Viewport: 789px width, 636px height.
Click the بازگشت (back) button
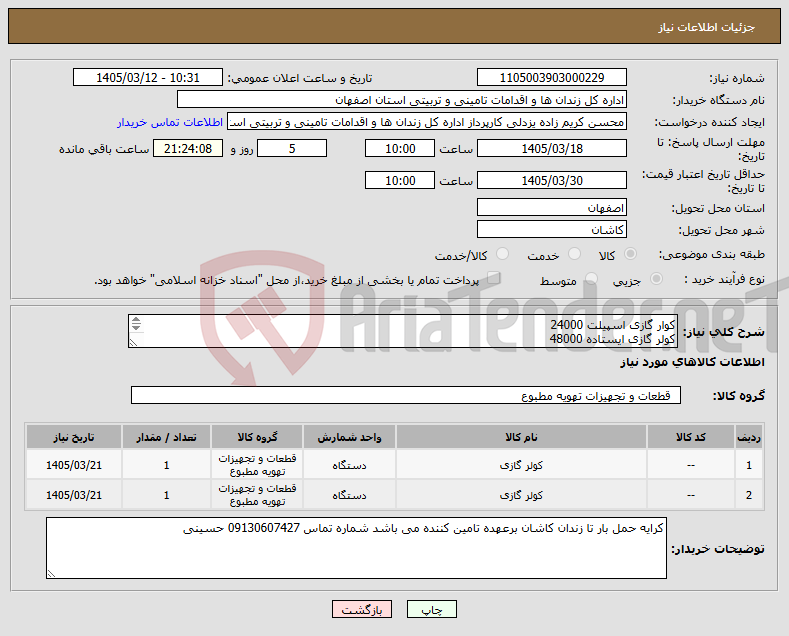coord(362,609)
